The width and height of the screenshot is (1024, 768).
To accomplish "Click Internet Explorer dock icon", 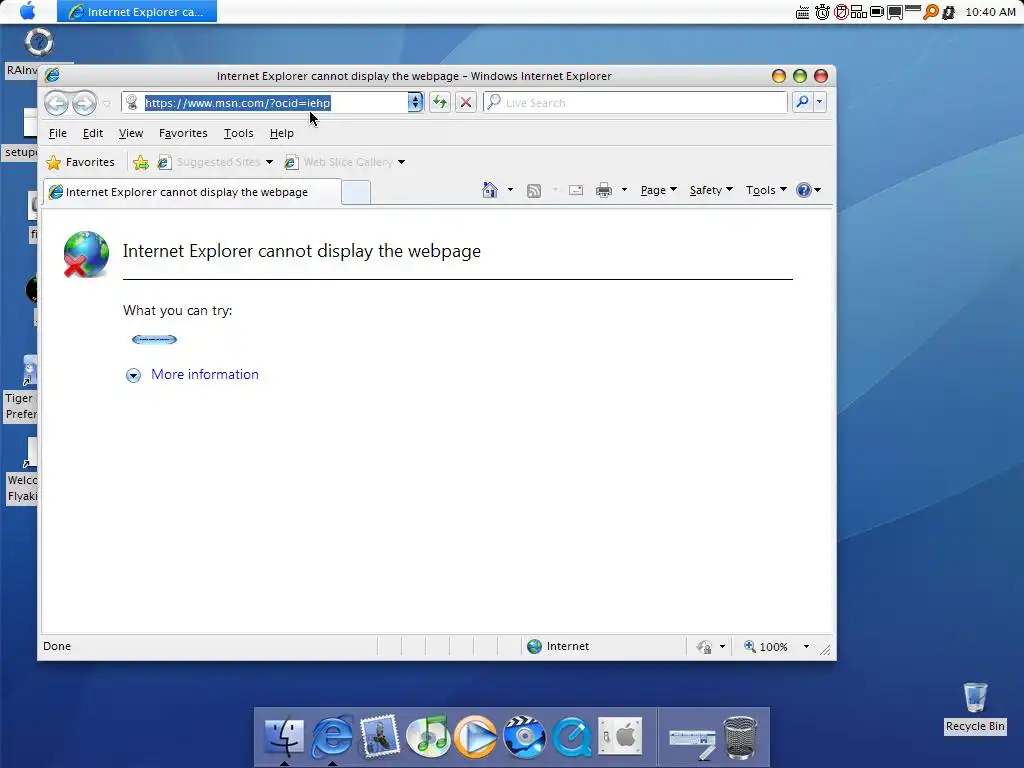I will [332, 736].
